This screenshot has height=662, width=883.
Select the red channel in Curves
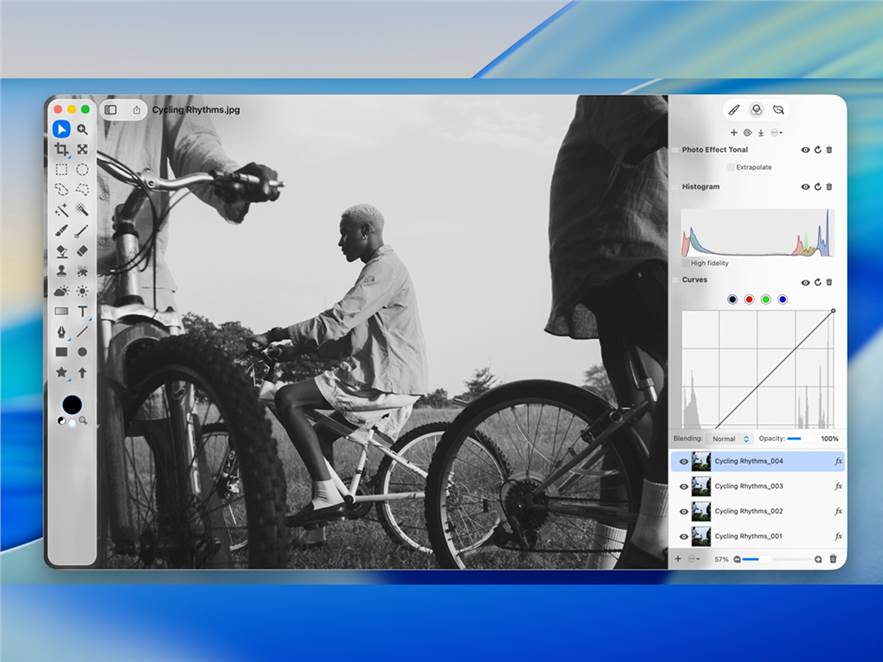pos(749,299)
